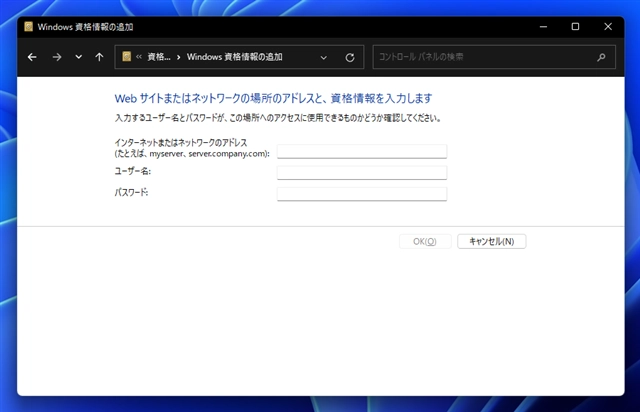Viewport: 640px width, 412px height.
Task: Click the パスワード: label
Action: click(131, 193)
